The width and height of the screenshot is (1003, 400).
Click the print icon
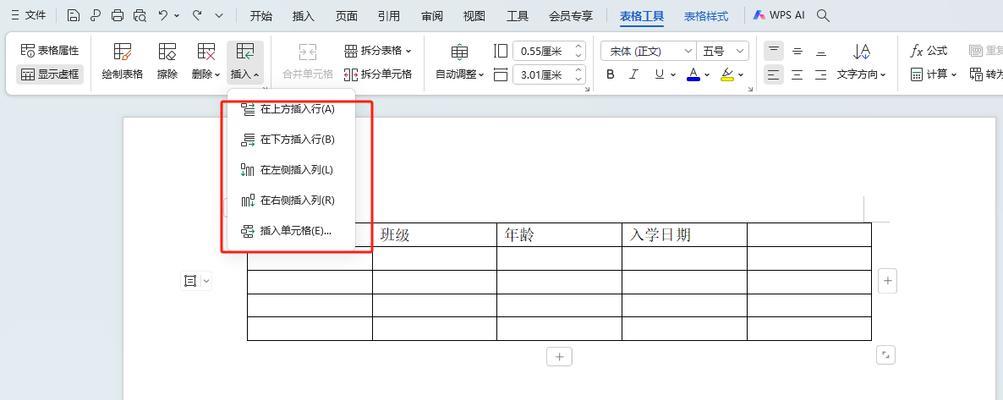pyautogui.click(x=117, y=15)
